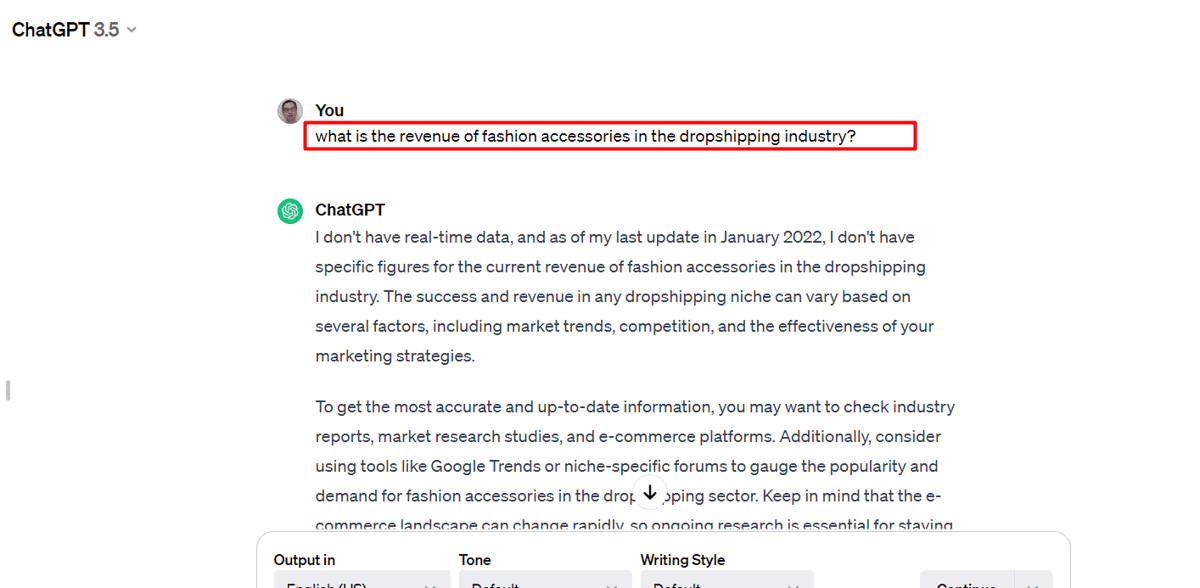The height and width of the screenshot is (588, 1200).
Task: Open the sidebar using the left edge handle
Action: click(8, 390)
